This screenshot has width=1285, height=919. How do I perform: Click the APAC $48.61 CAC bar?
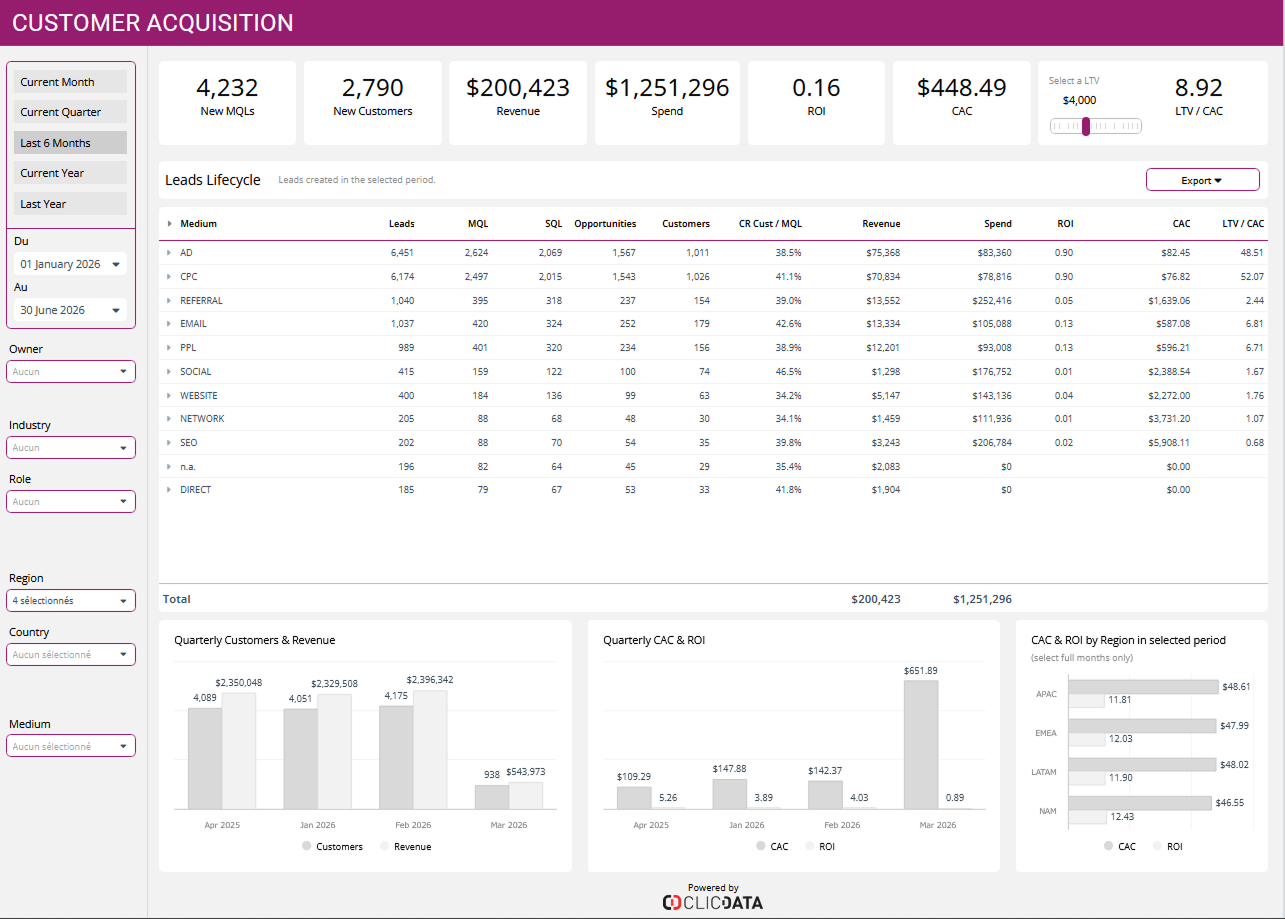click(1144, 687)
